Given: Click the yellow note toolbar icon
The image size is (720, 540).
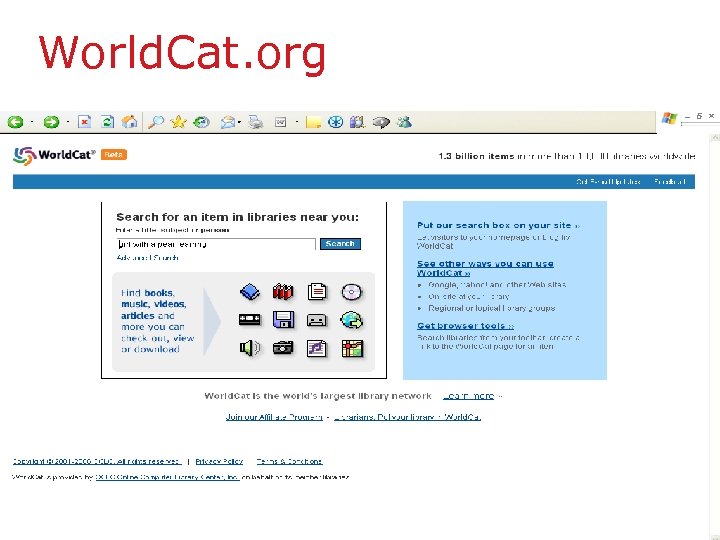Looking at the screenshot, I should (313, 122).
